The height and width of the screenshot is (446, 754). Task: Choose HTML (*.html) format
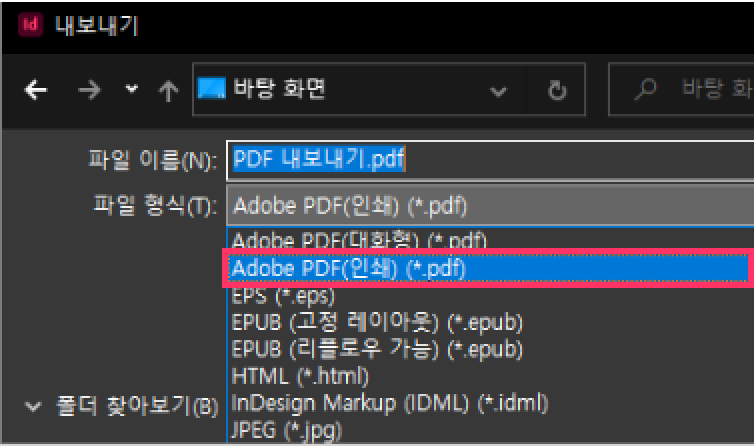[490, 377]
